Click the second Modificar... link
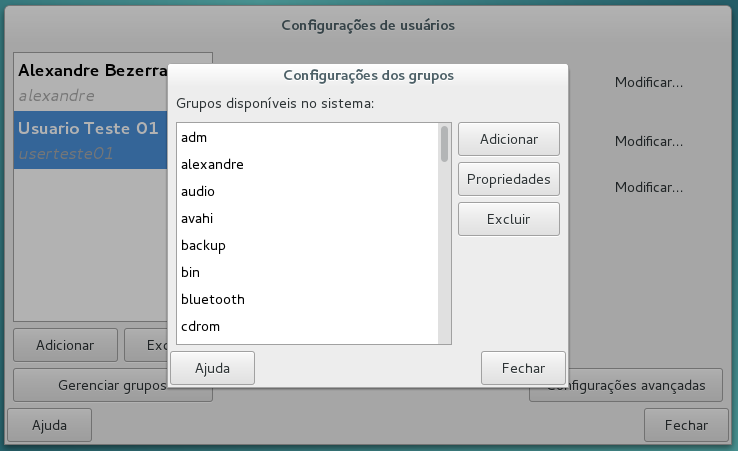This screenshot has height=451, width=738. (x=649, y=141)
